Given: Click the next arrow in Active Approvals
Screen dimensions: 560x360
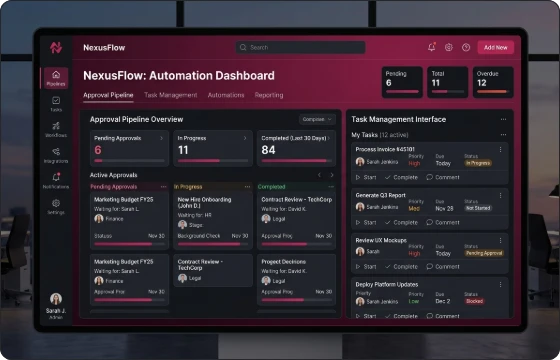Looking at the screenshot, I should [x=332, y=175].
